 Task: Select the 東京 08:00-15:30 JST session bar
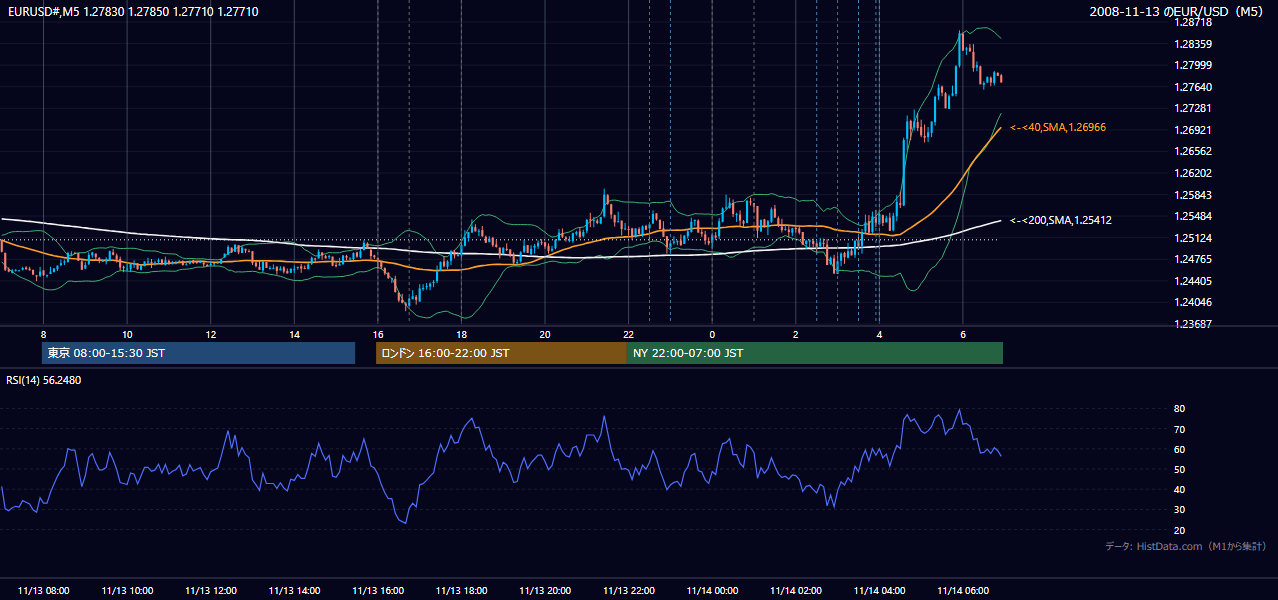(198, 353)
